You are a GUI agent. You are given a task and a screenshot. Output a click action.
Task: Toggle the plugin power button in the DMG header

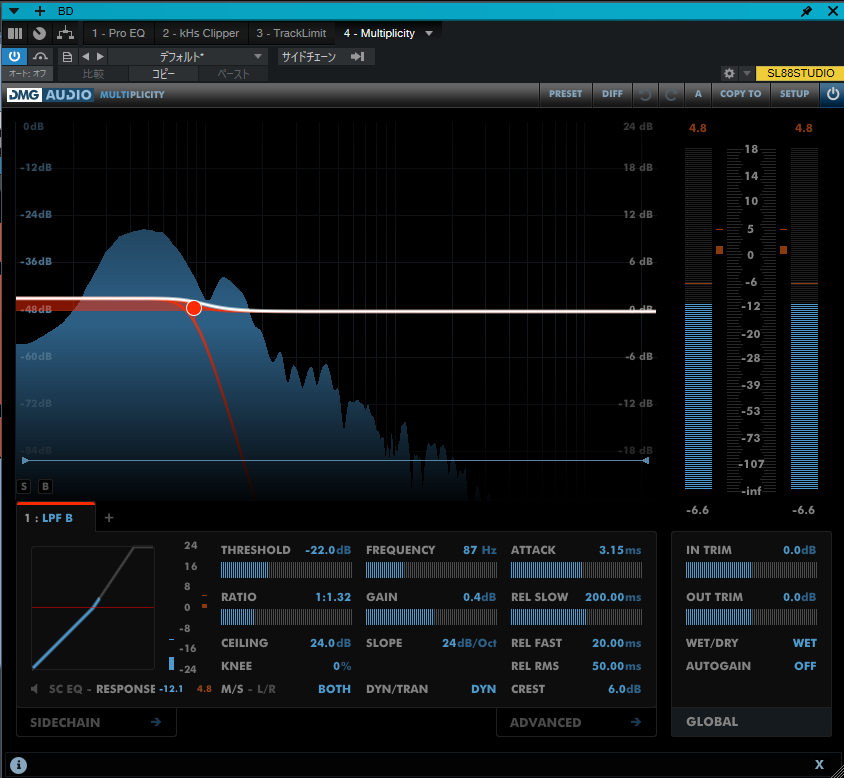click(x=832, y=94)
